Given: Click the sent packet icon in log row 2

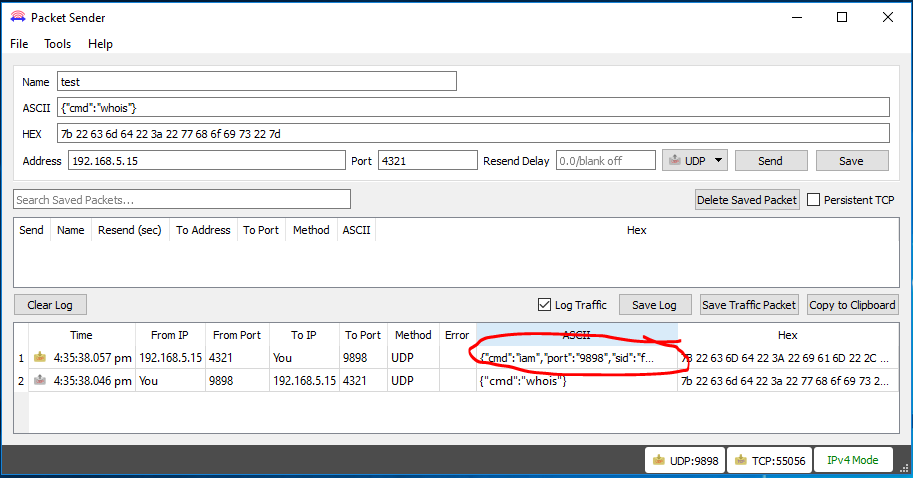Looking at the screenshot, I should tap(40, 380).
